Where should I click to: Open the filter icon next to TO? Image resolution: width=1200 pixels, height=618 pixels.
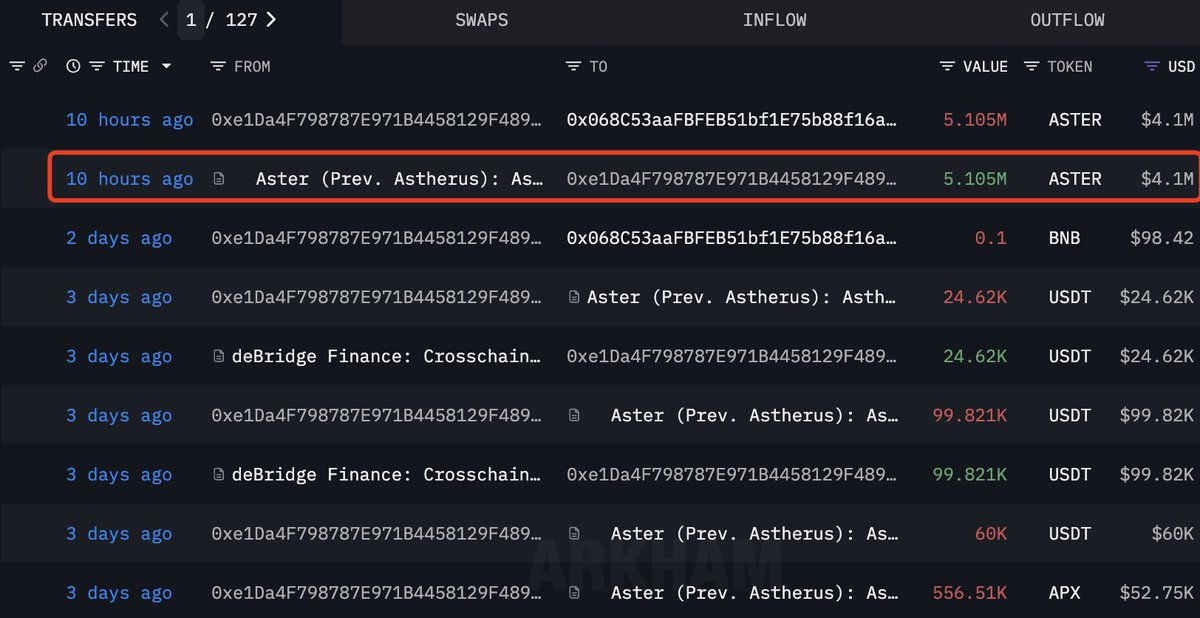(x=573, y=66)
